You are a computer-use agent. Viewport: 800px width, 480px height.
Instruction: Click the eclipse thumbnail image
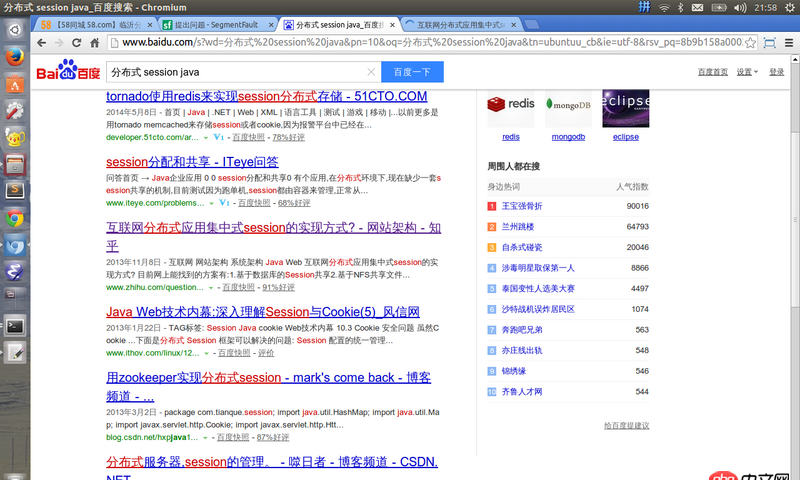point(626,108)
